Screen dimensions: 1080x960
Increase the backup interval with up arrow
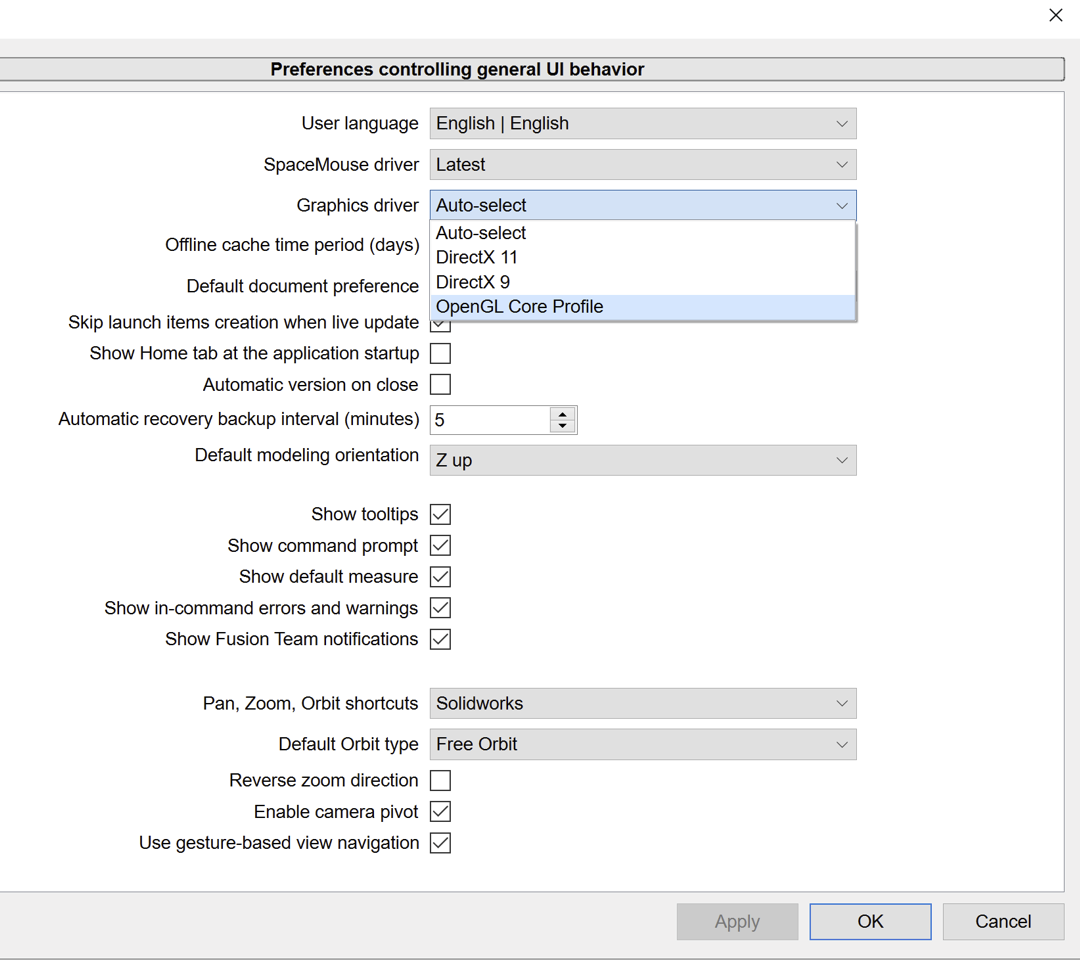[563, 414]
